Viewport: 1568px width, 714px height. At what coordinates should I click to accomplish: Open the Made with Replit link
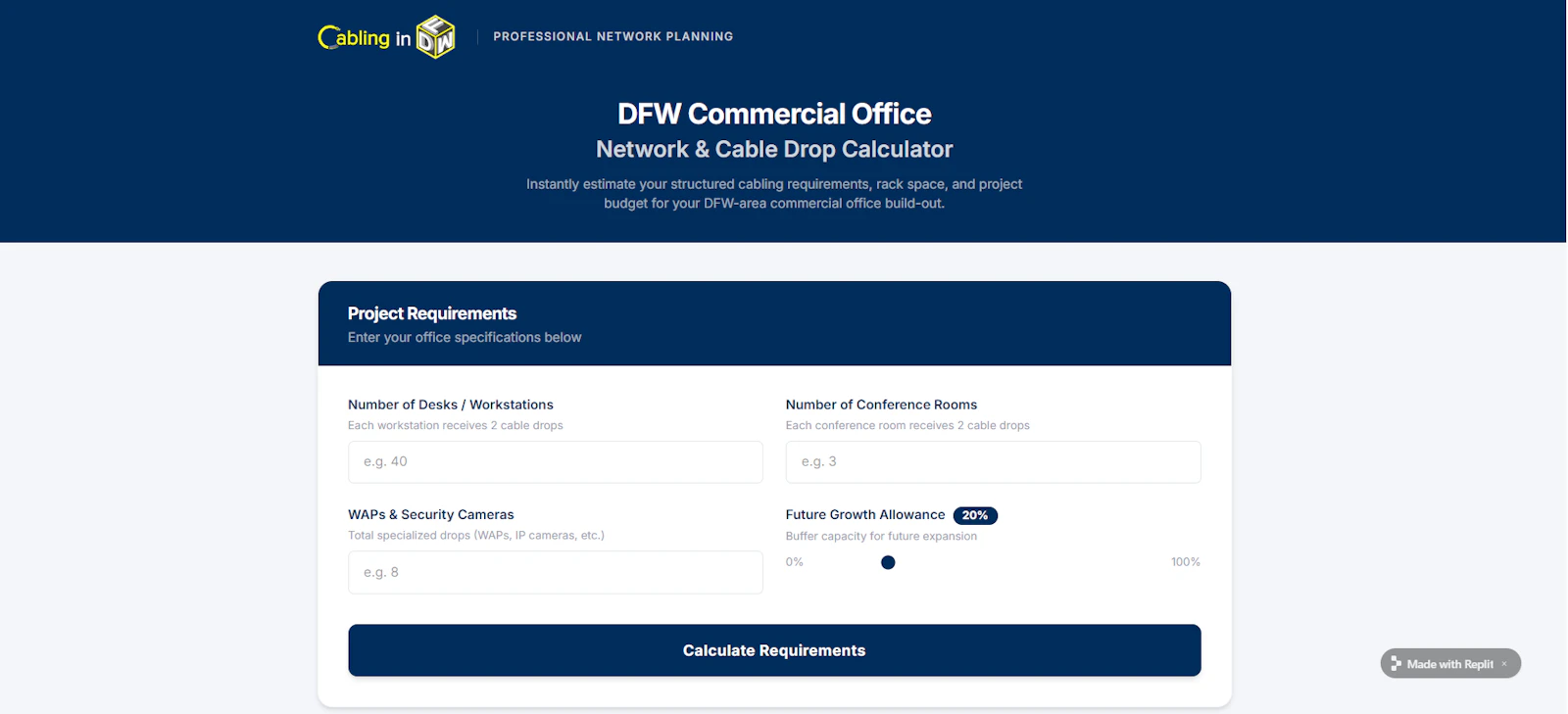pyautogui.click(x=1449, y=664)
